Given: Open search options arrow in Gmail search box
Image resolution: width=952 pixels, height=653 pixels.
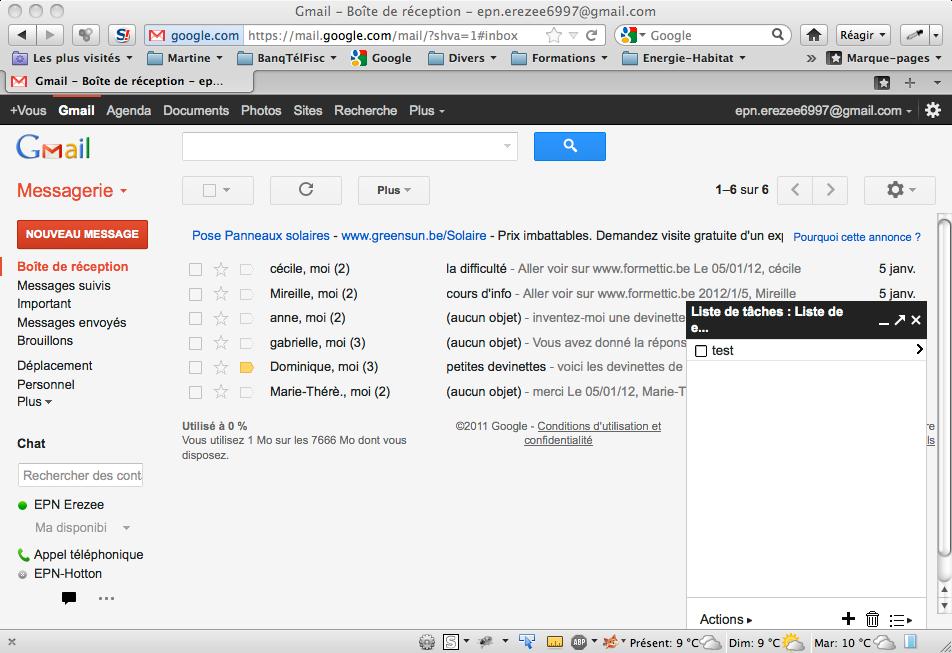Looking at the screenshot, I should coord(507,146).
